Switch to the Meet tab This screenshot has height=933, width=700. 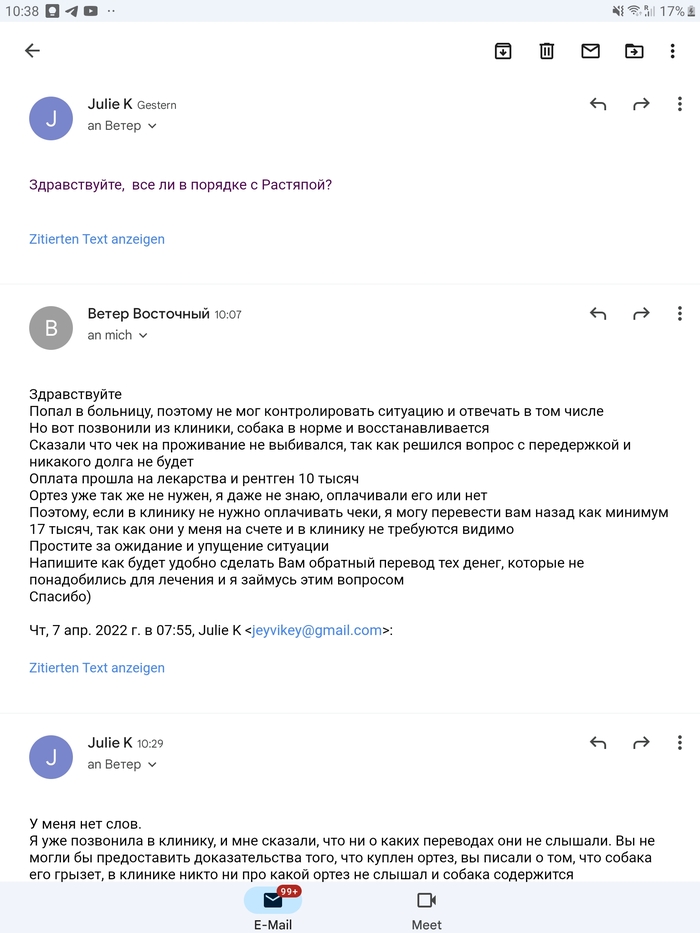[427, 908]
